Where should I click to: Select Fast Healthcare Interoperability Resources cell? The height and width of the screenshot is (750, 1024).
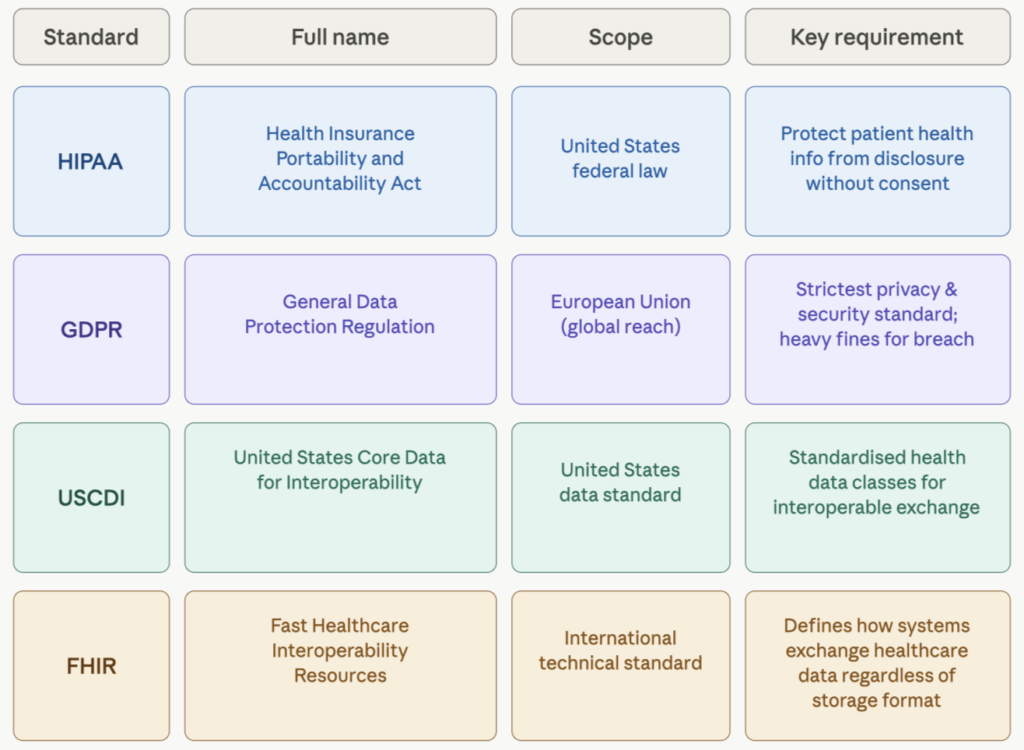pyautogui.click(x=340, y=651)
